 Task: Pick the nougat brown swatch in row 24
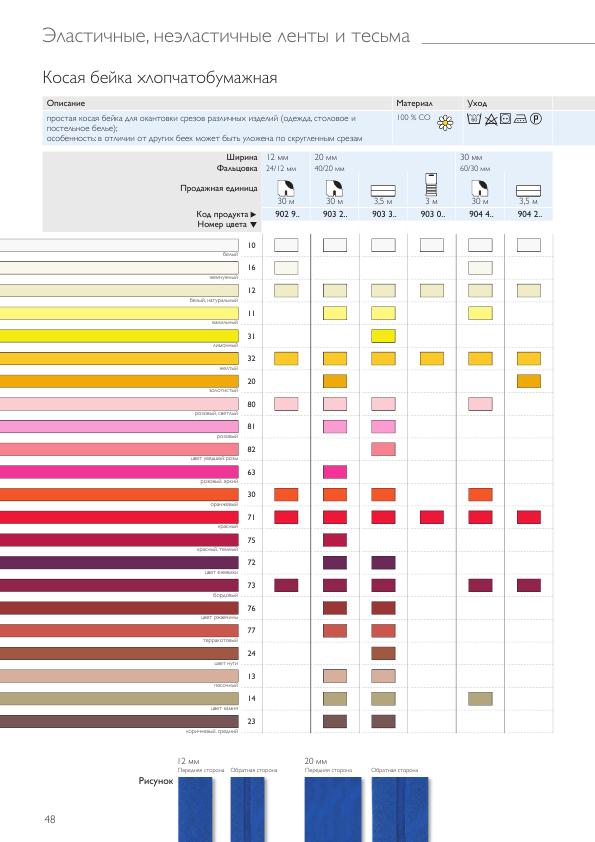click(x=383, y=653)
